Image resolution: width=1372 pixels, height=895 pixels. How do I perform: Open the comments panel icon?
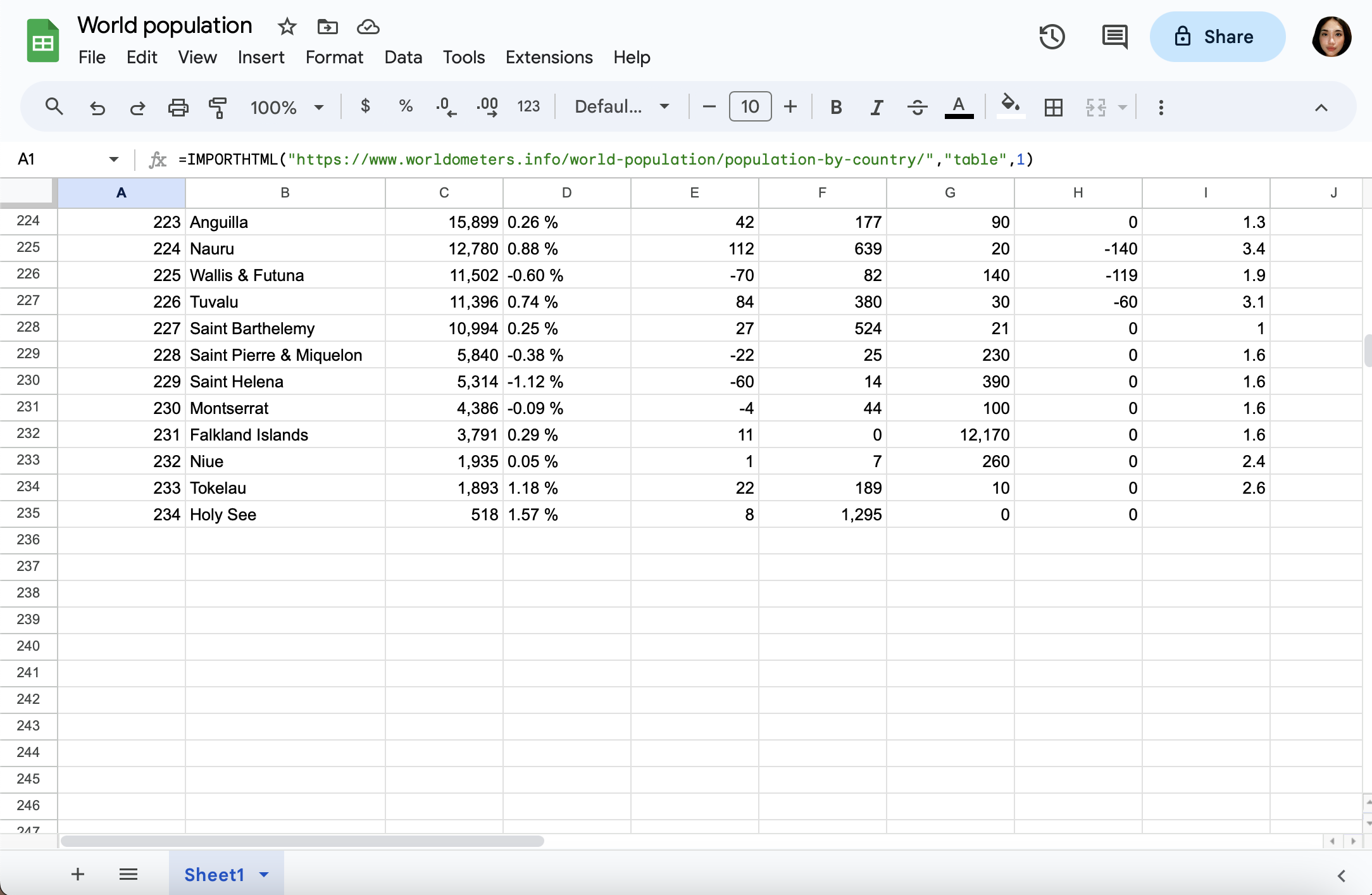click(1114, 37)
